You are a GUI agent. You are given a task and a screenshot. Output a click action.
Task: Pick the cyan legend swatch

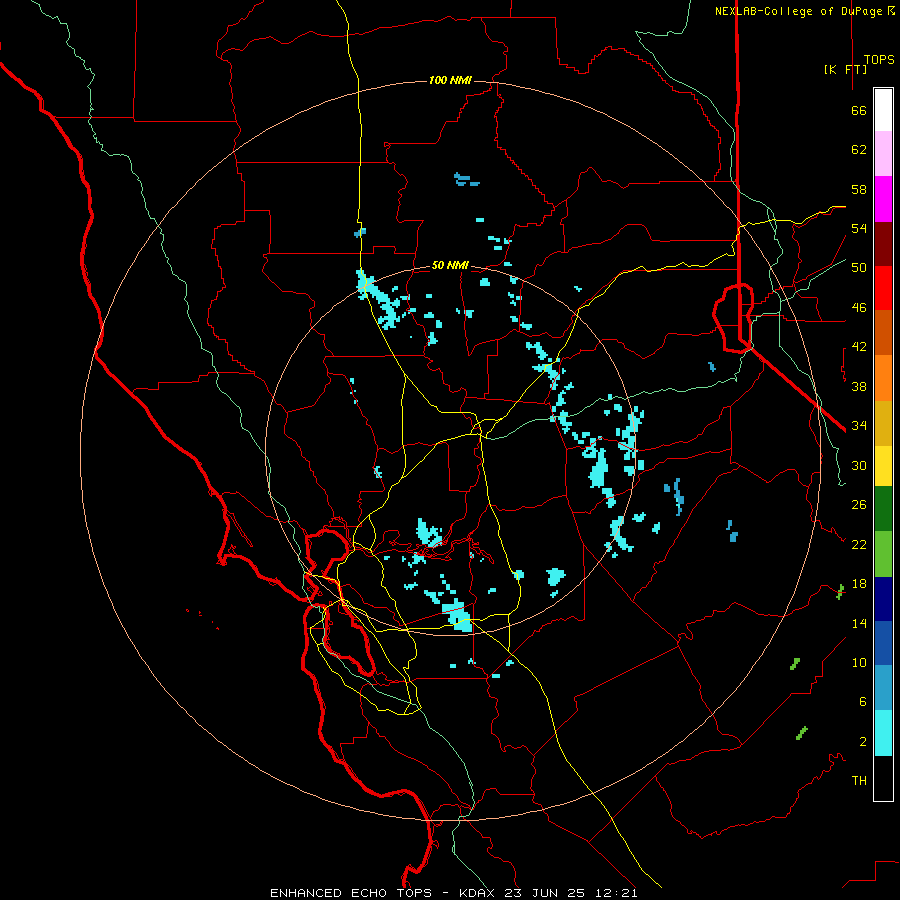coord(883,733)
